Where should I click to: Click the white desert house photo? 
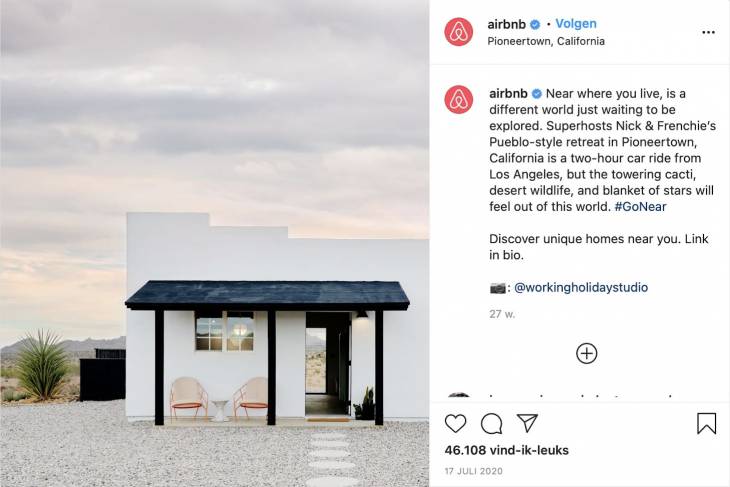[x=215, y=244]
